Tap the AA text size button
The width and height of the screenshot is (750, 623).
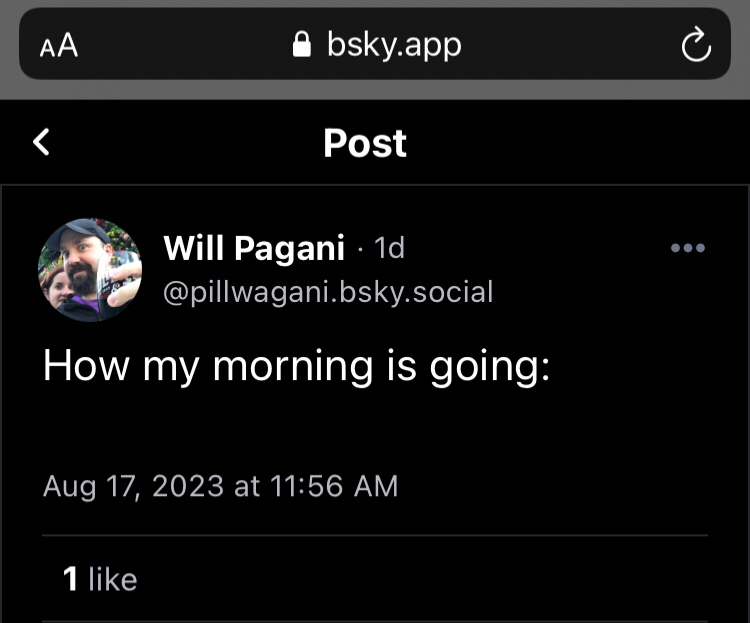pyautogui.click(x=59, y=45)
